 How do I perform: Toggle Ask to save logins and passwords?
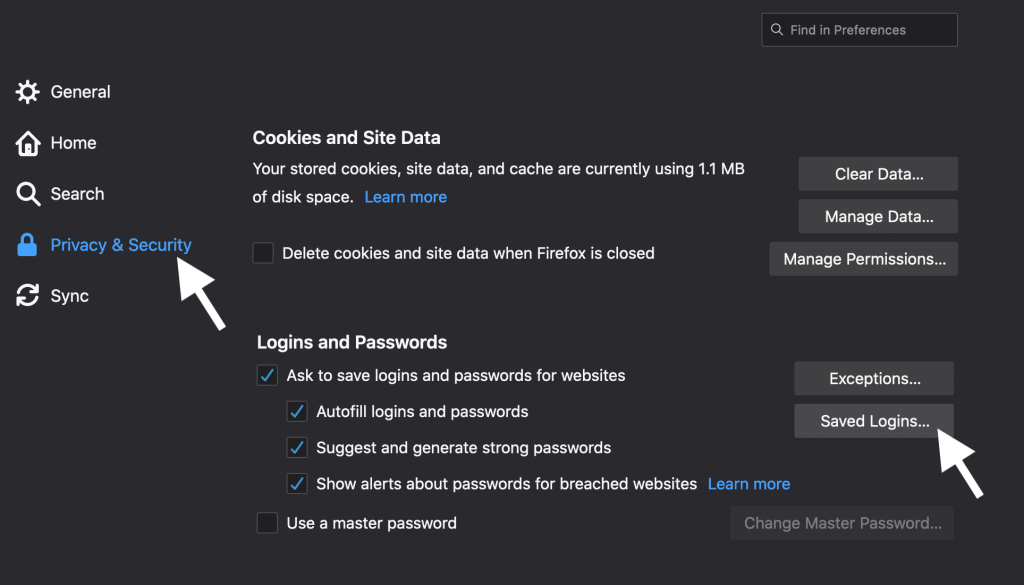[x=267, y=375]
